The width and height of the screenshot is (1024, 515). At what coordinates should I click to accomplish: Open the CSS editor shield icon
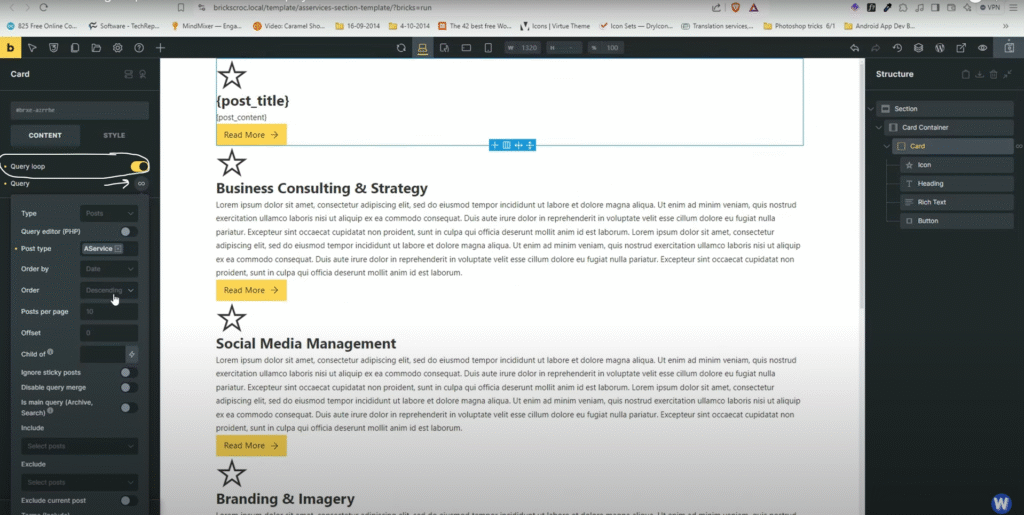pos(54,48)
